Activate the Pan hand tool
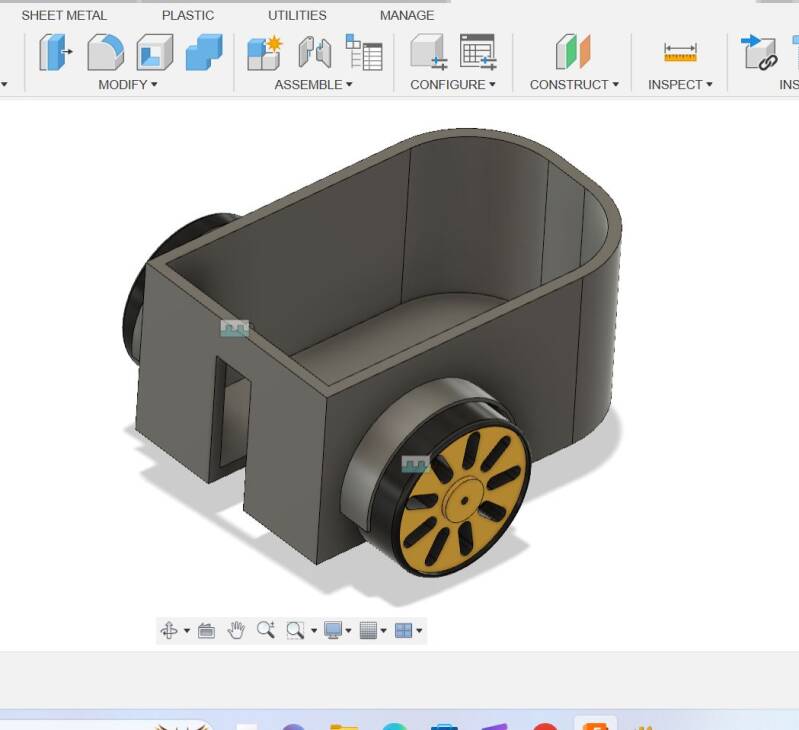Image resolution: width=799 pixels, height=730 pixels. pyautogui.click(x=236, y=630)
